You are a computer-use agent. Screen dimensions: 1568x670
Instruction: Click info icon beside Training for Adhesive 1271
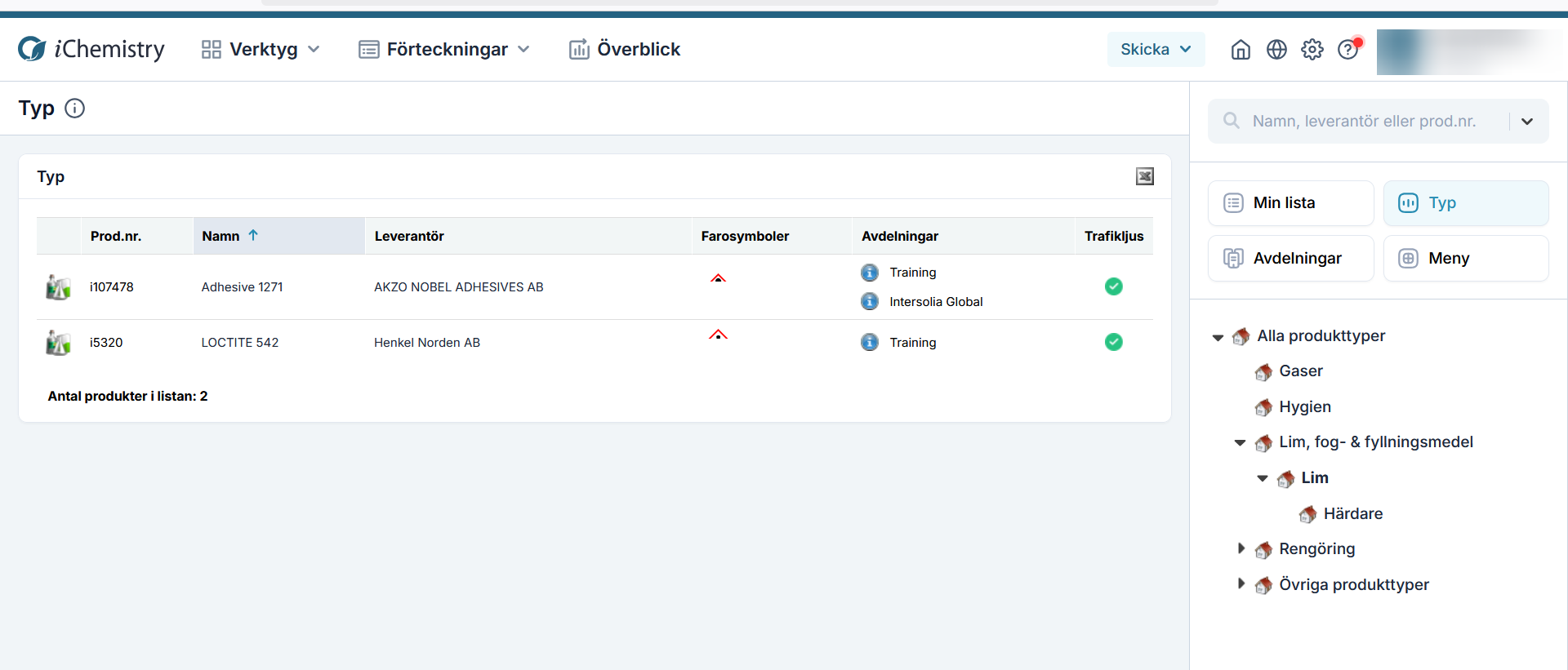[870, 273]
